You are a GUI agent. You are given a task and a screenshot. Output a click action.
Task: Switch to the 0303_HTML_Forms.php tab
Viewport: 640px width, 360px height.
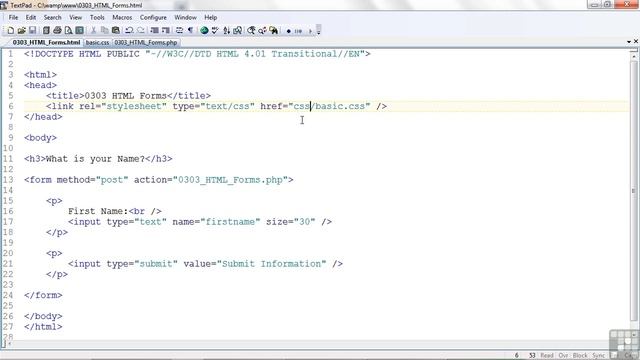[x=146, y=42]
